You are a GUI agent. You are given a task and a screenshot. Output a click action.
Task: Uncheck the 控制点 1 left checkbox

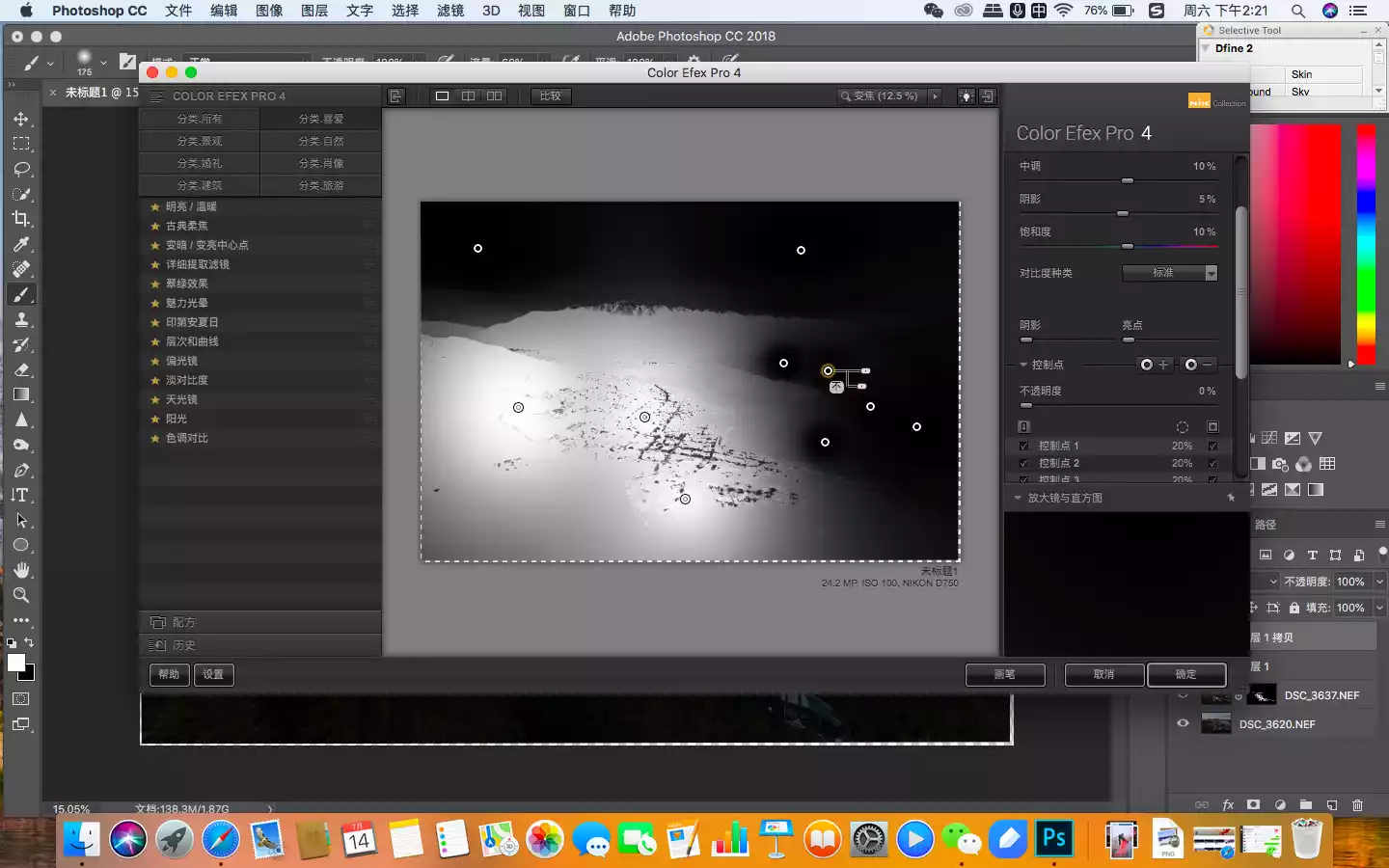tap(1023, 447)
